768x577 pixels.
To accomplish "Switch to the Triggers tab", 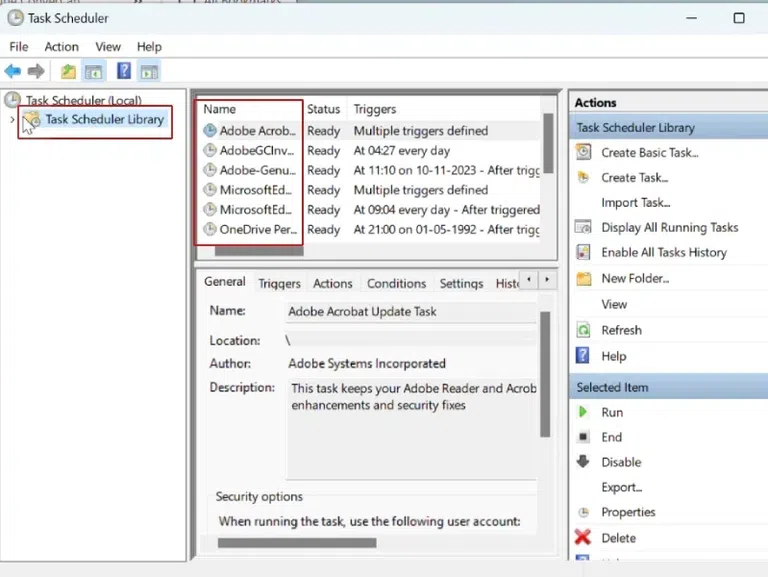I will [x=279, y=284].
